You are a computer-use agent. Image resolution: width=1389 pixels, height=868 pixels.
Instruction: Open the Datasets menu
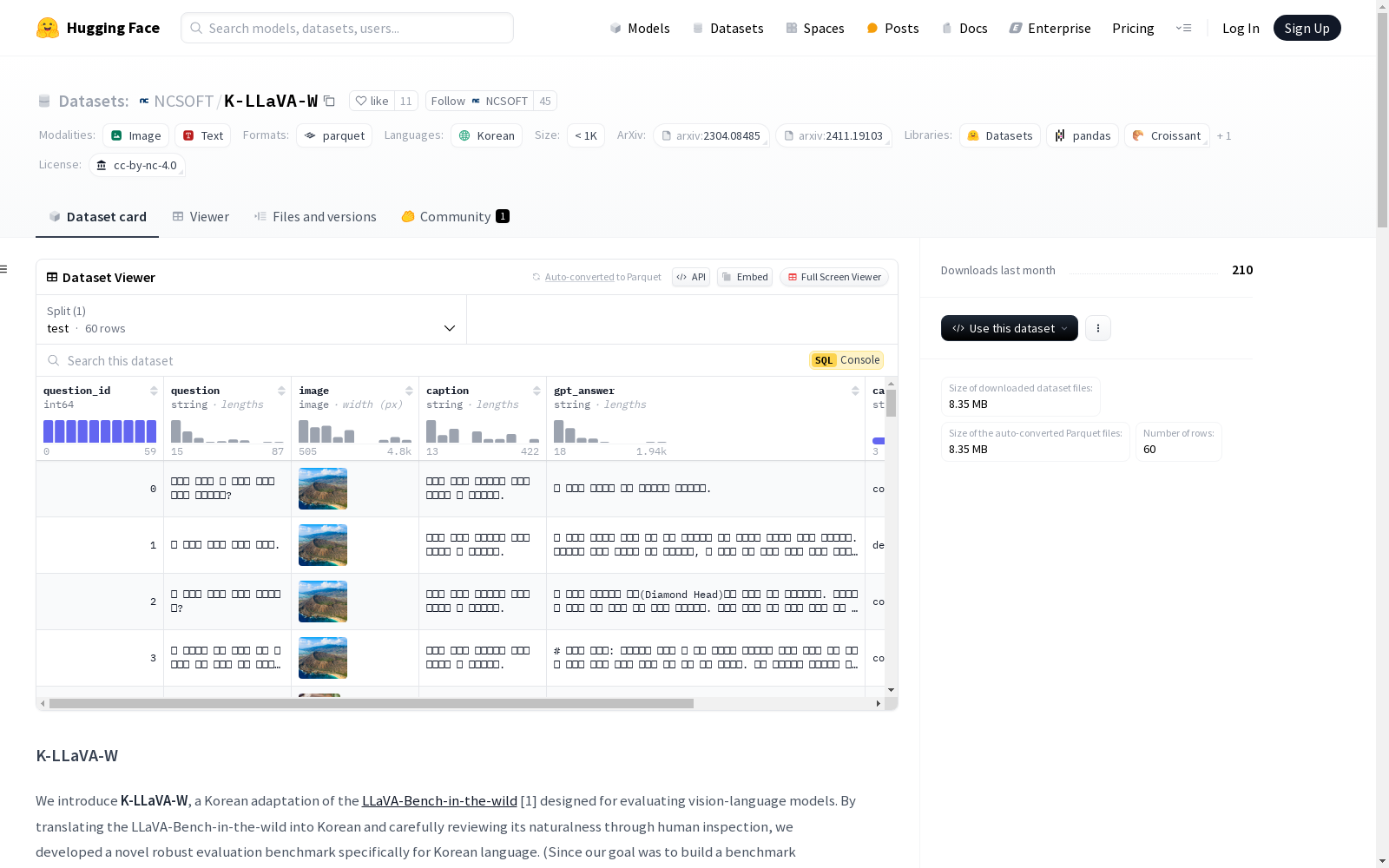coord(727,28)
